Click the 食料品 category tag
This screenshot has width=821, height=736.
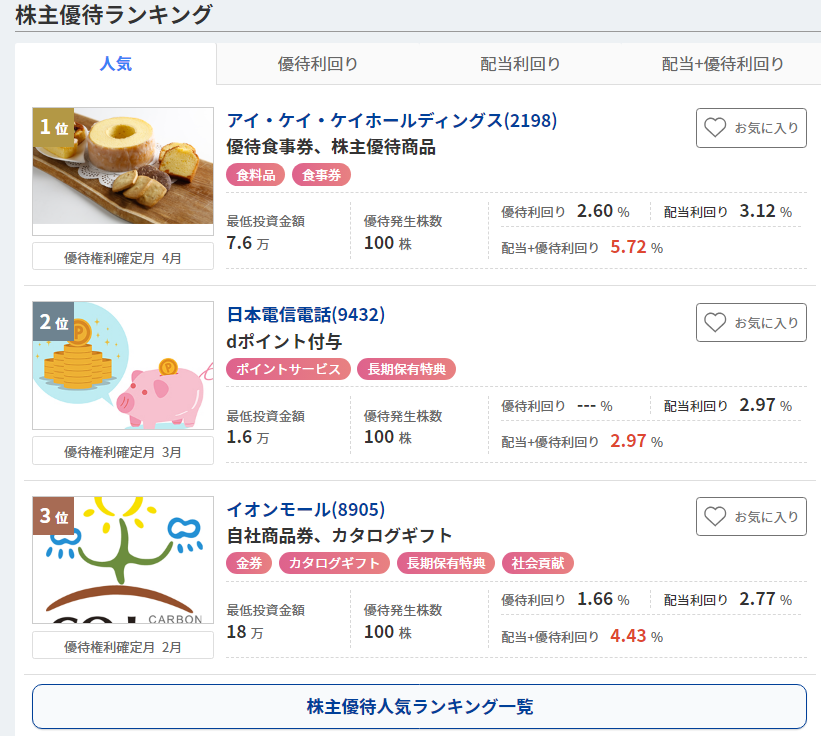pos(256,175)
